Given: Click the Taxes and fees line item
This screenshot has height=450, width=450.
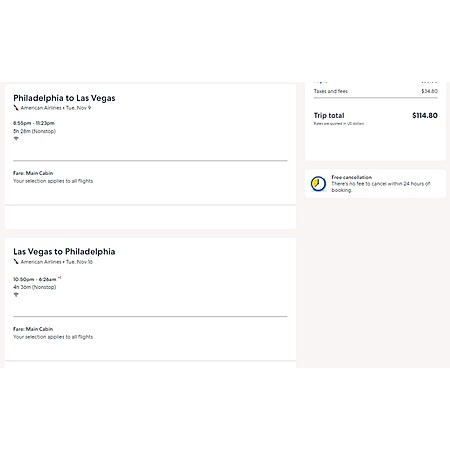Looking at the screenshot, I should click(376, 91).
